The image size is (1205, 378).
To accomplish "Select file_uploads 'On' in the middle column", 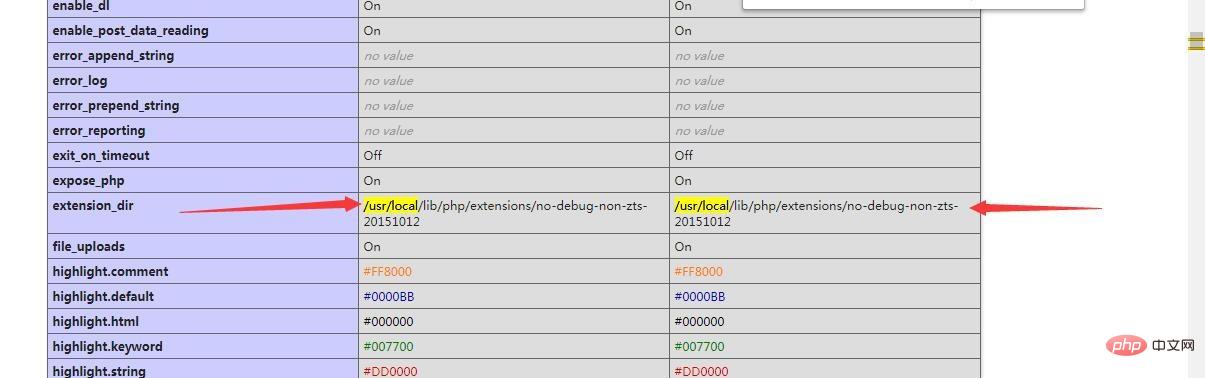I will tap(372, 247).
